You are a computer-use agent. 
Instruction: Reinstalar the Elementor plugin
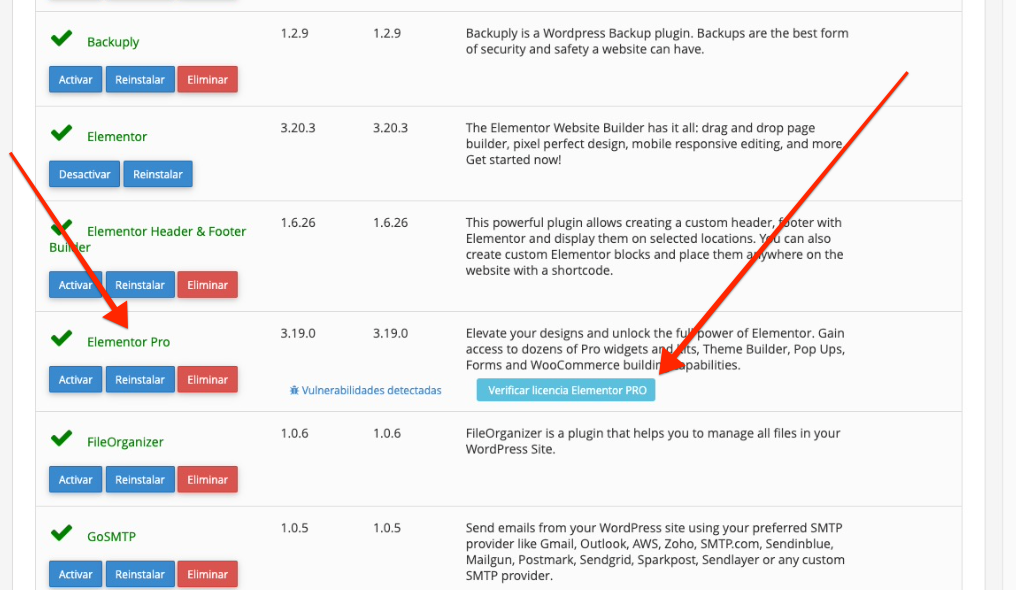pos(157,174)
